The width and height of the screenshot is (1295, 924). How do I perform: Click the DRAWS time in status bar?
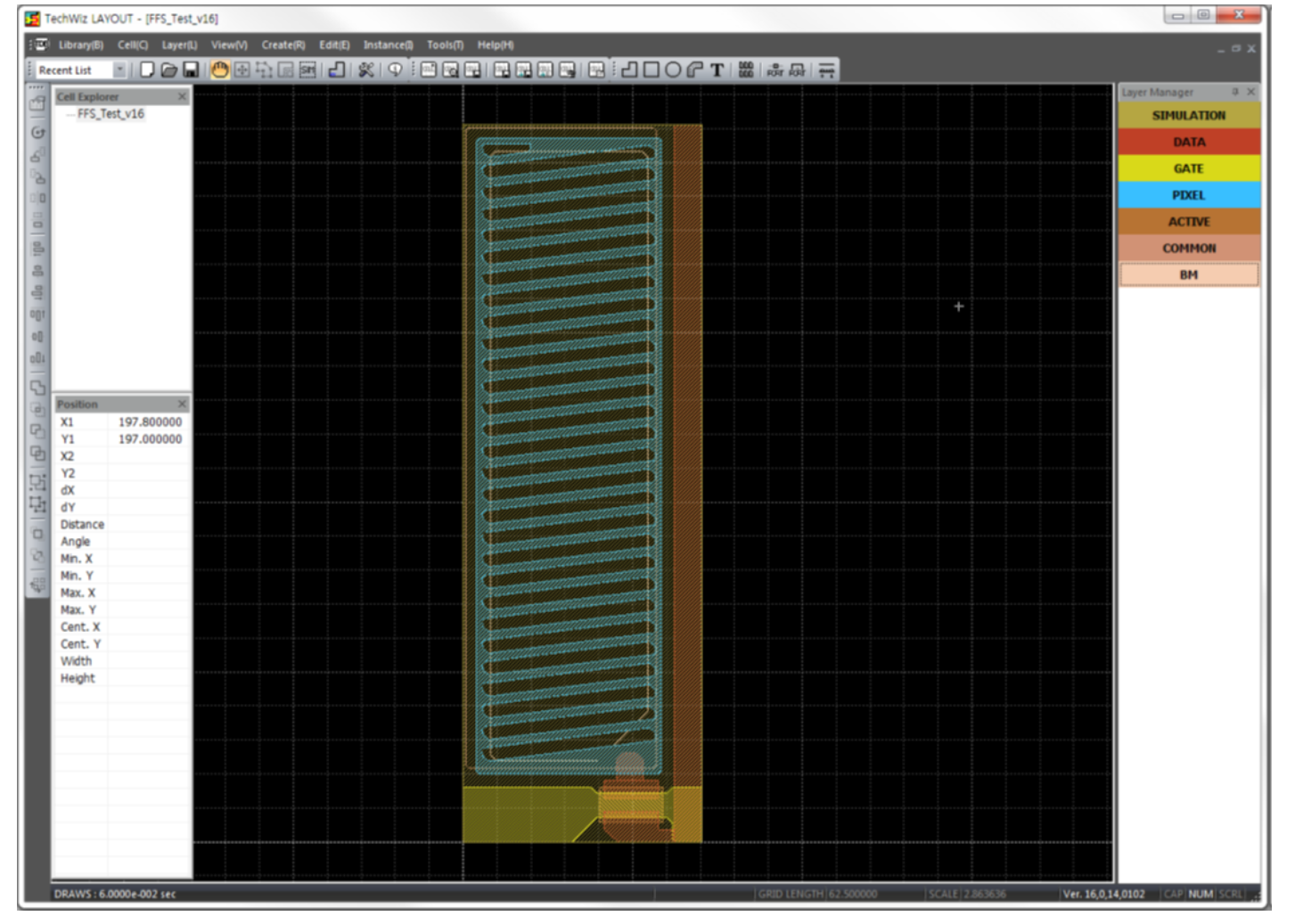[x=115, y=894]
